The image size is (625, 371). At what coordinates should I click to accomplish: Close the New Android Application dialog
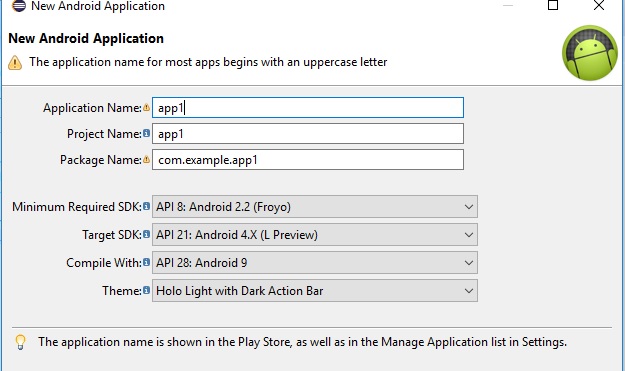tap(599, 5)
